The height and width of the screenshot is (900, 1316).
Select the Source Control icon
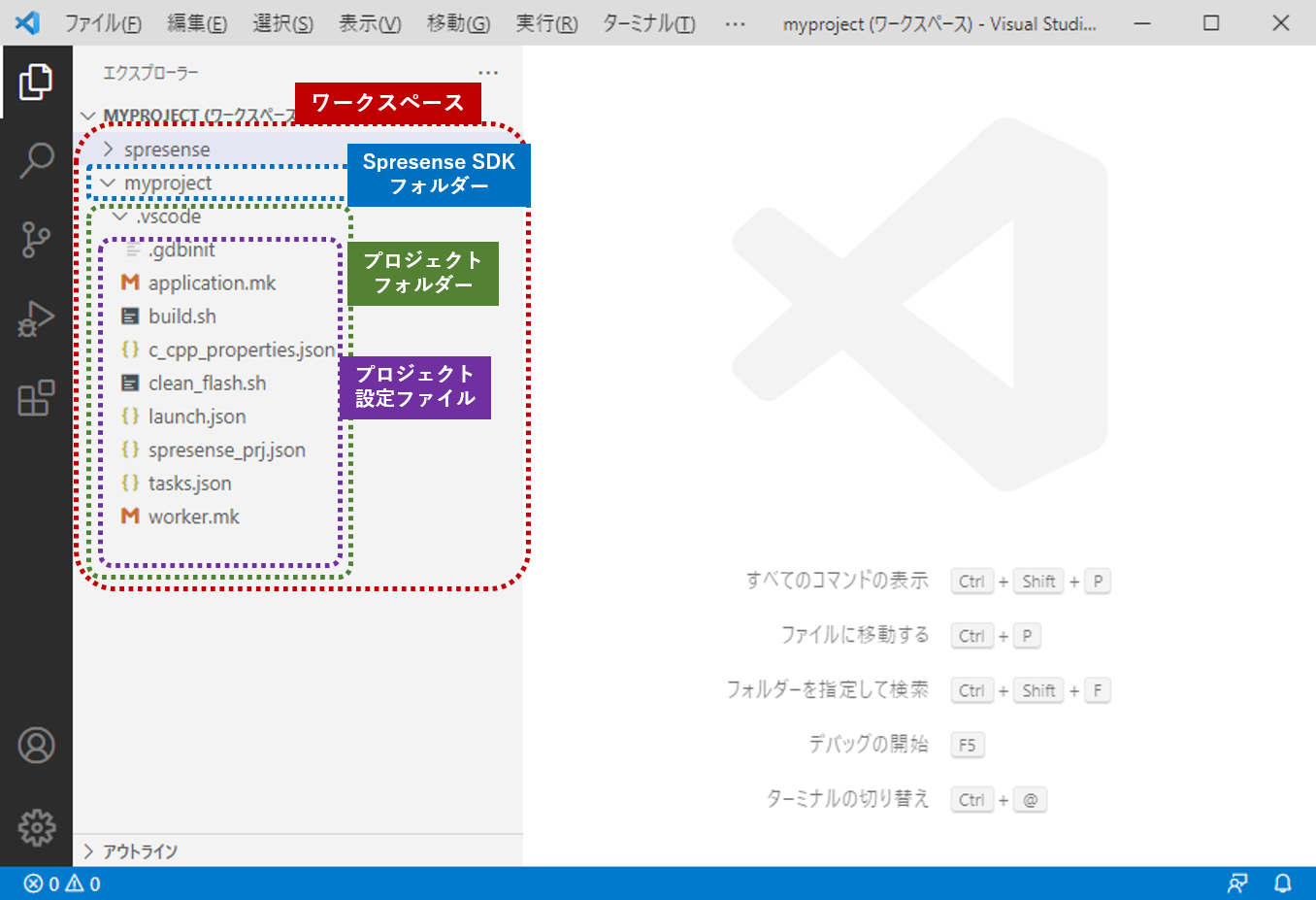click(36, 239)
